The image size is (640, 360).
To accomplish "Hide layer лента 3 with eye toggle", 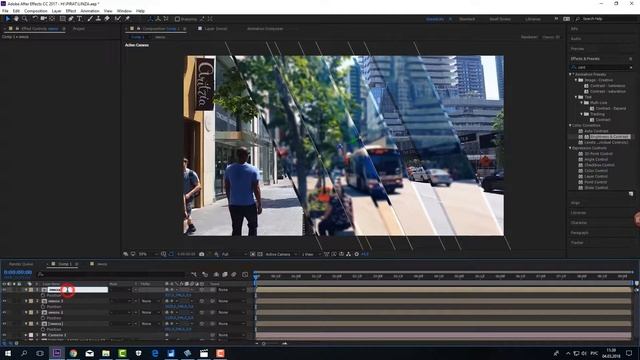I will (4, 301).
